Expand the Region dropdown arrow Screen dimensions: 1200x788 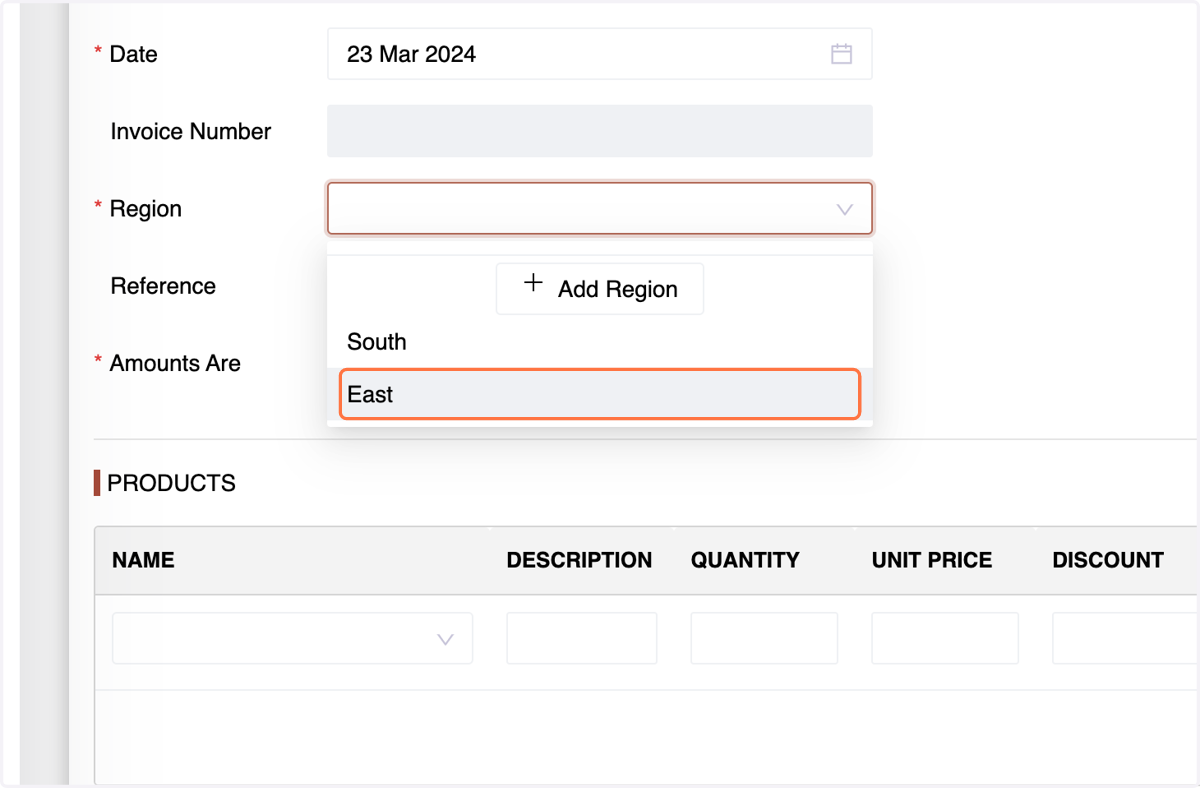[844, 209]
